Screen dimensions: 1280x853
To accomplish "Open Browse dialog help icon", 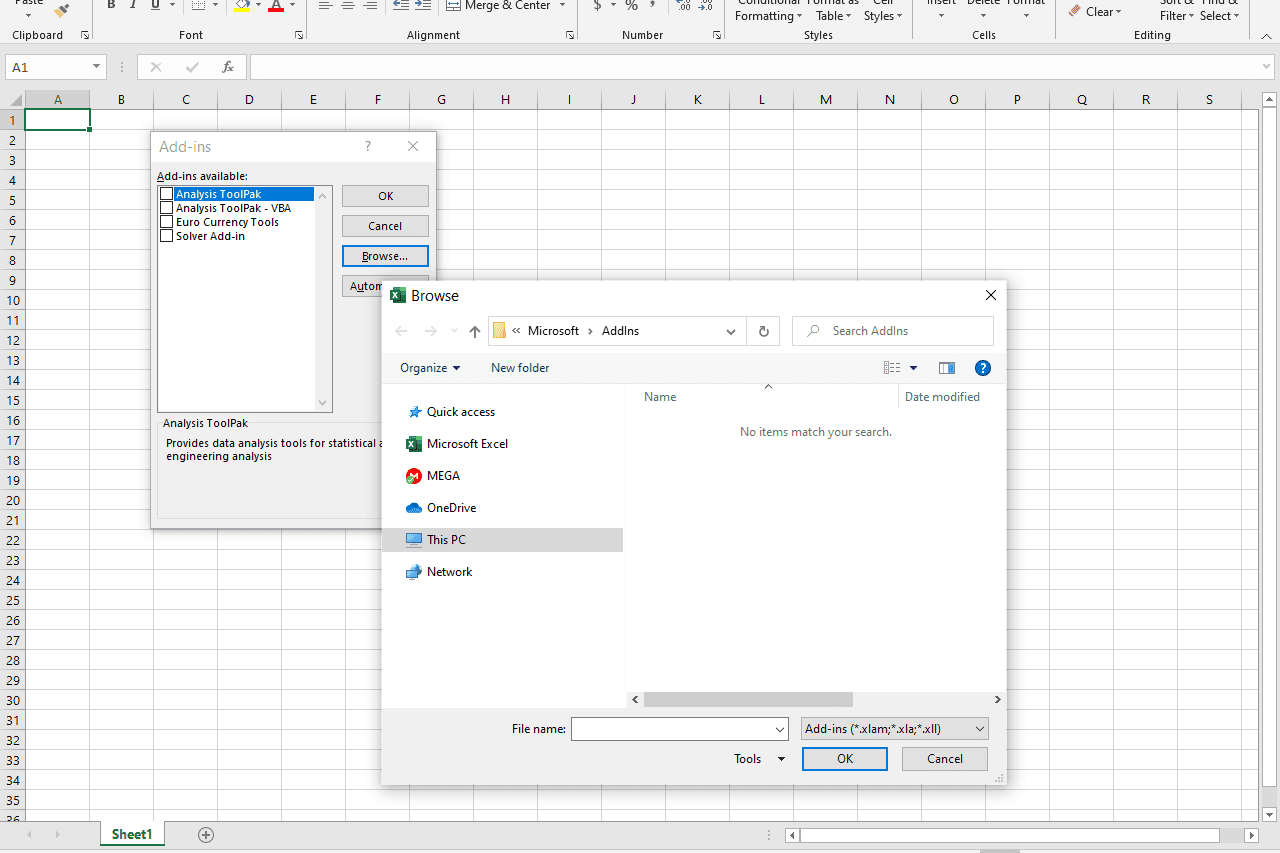I will pos(982,368).
